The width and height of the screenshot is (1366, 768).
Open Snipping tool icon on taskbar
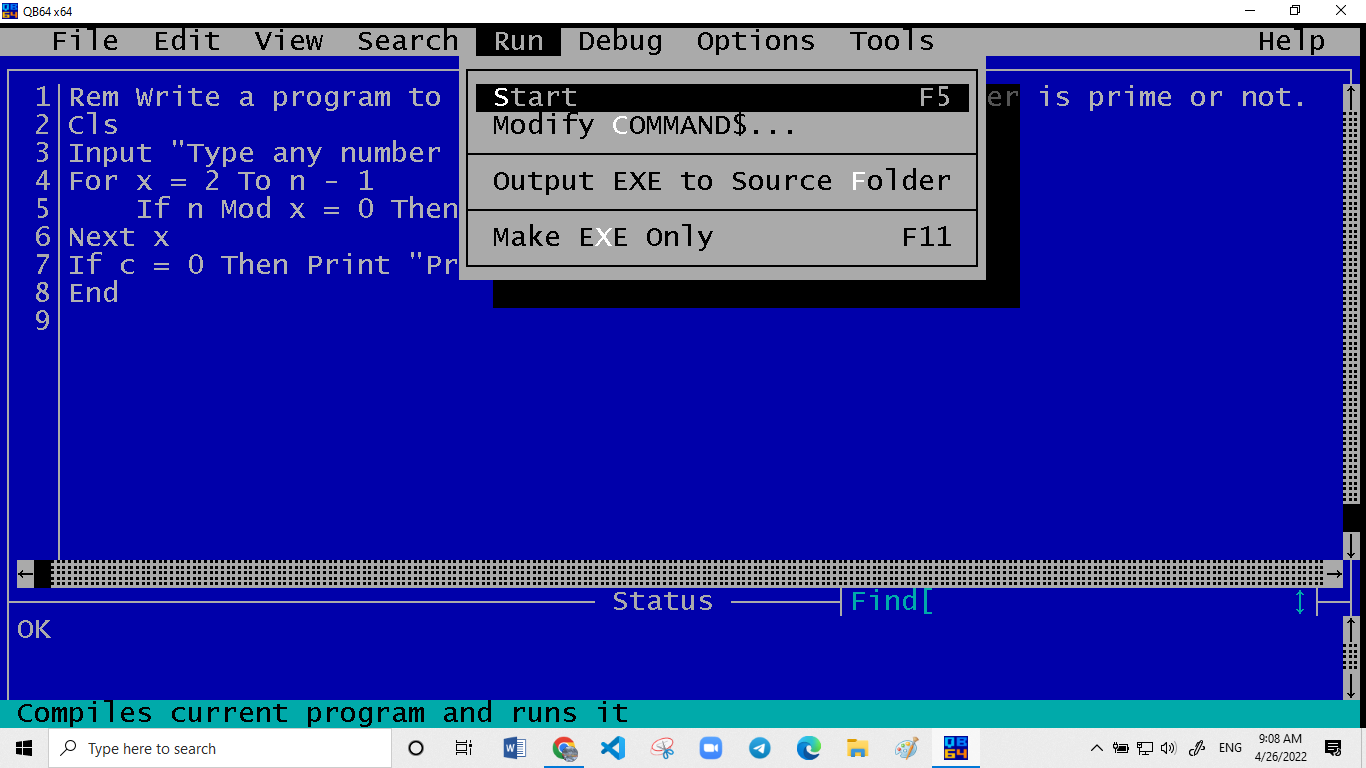point(662,748)
